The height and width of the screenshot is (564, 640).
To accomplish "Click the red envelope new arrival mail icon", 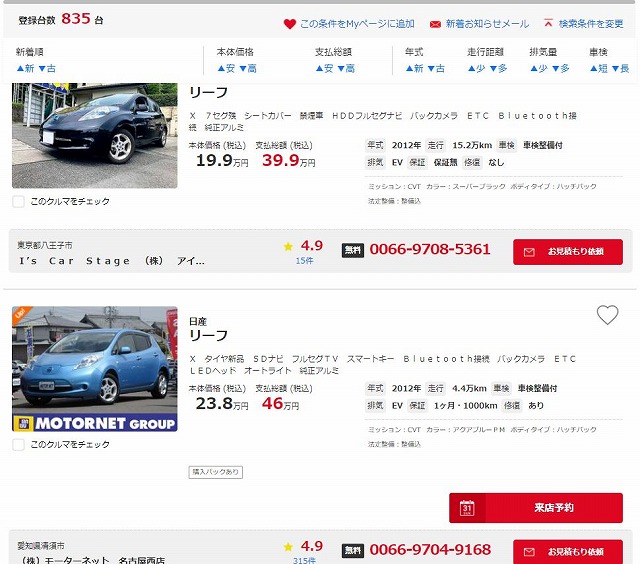I will [435, 24].
